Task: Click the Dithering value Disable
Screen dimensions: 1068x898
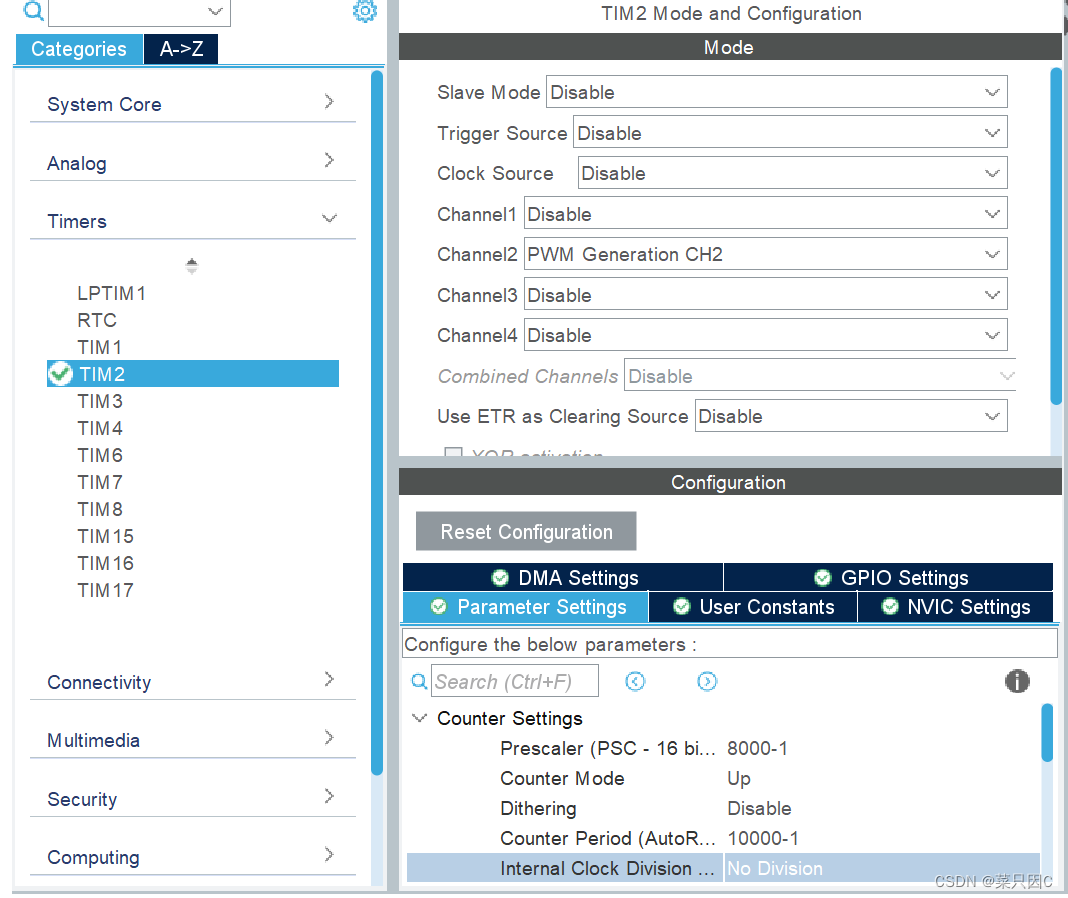Action: pyautogui.click(x=759, y=808)
